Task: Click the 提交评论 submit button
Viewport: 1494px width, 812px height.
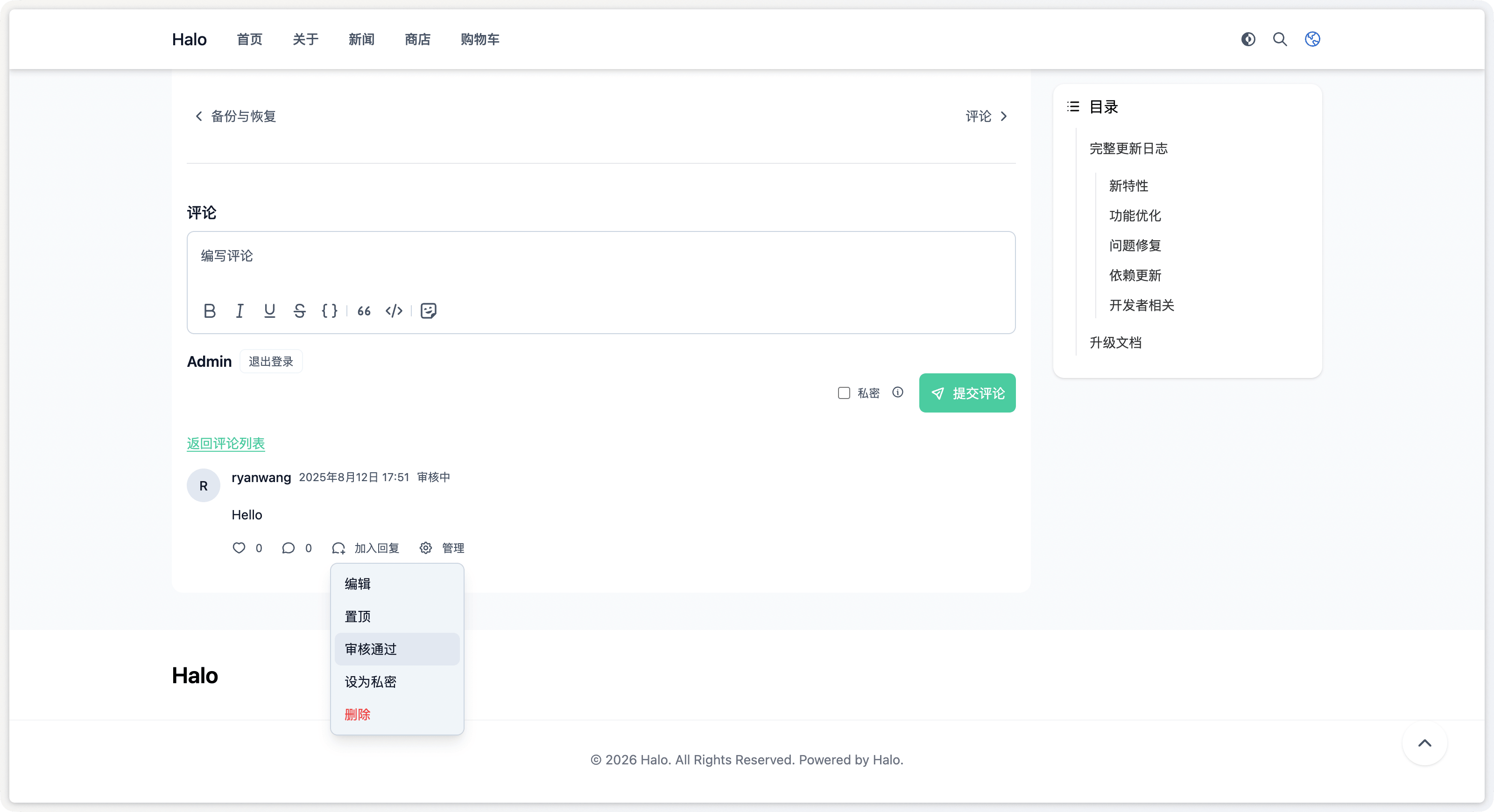Action: 967,393
